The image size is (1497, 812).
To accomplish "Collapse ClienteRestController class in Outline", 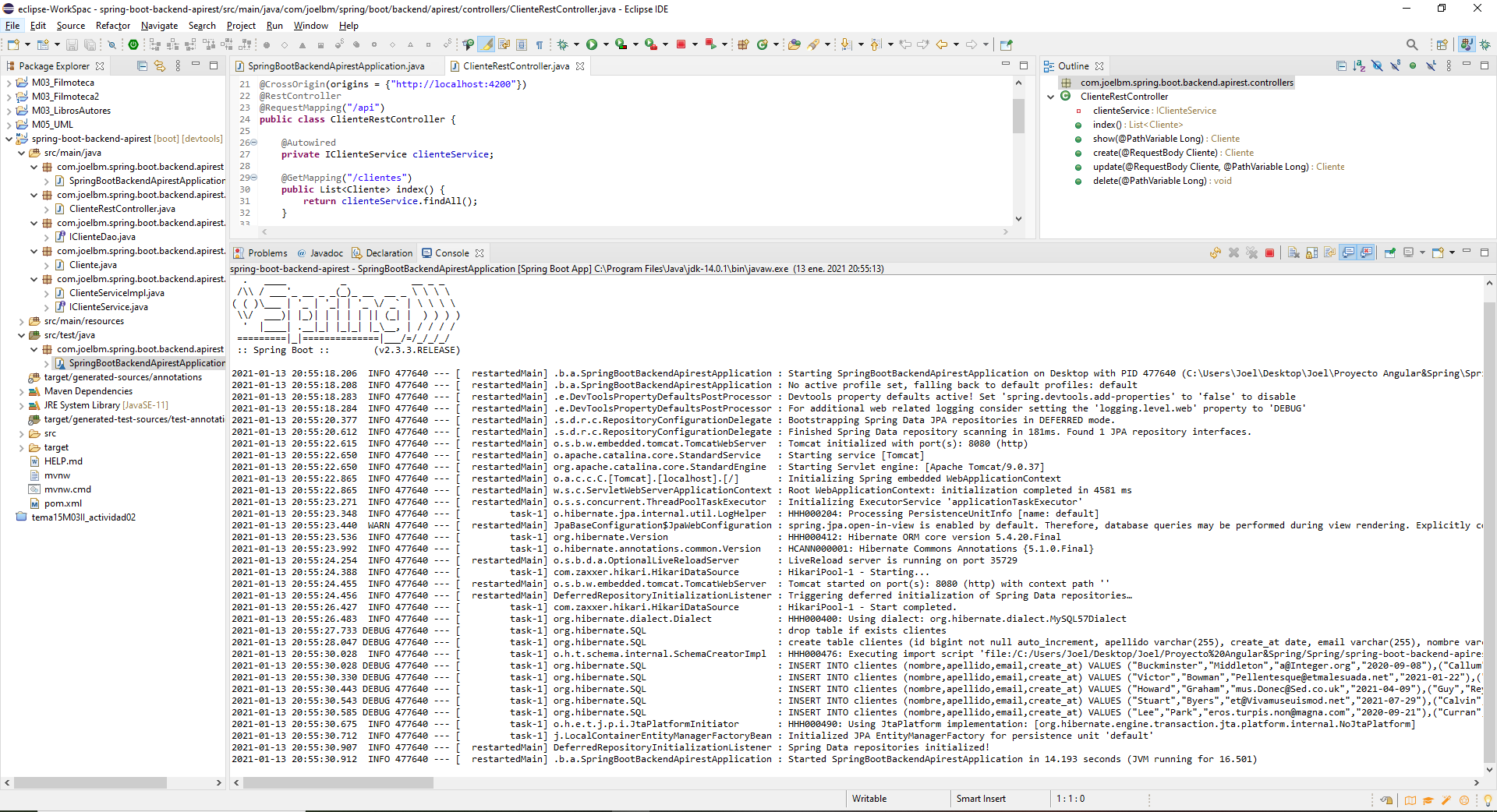I will 1050,97.
